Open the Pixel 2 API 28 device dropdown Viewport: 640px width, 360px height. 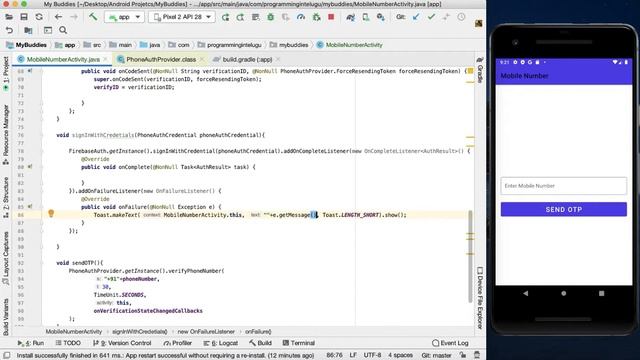tap(182, 17)
